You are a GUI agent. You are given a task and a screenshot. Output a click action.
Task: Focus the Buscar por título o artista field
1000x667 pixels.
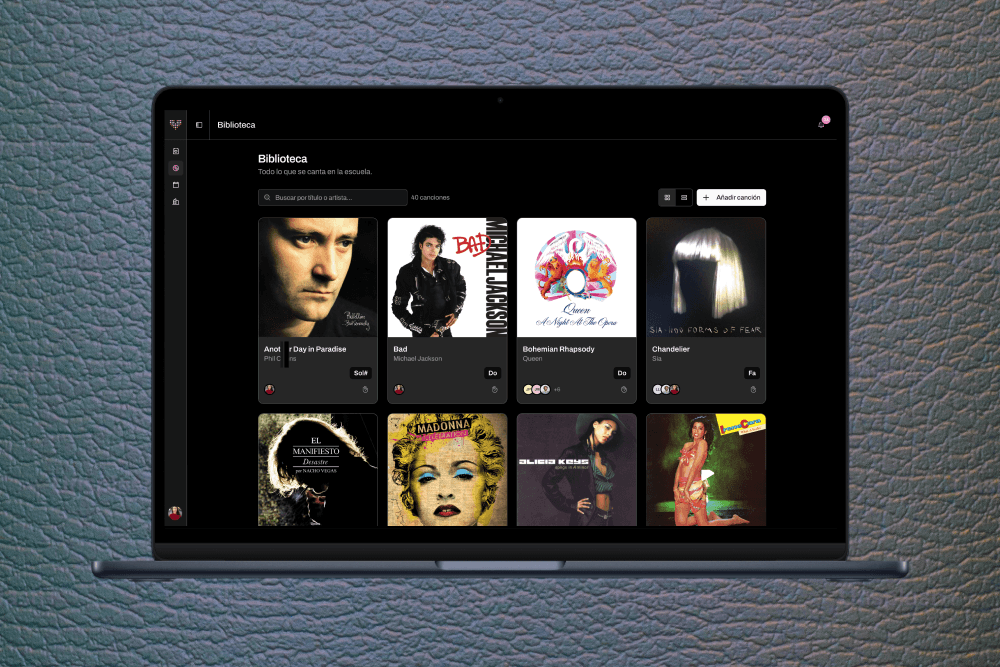coord(333,198)
